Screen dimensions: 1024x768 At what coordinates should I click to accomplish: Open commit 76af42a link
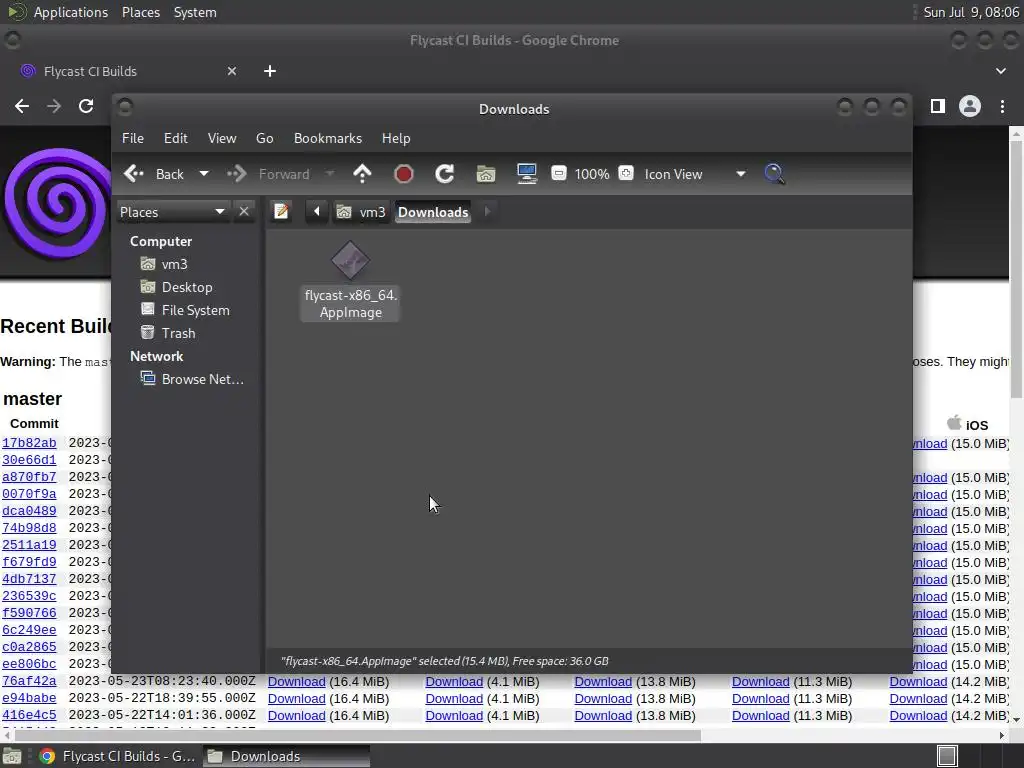point(29,680)
